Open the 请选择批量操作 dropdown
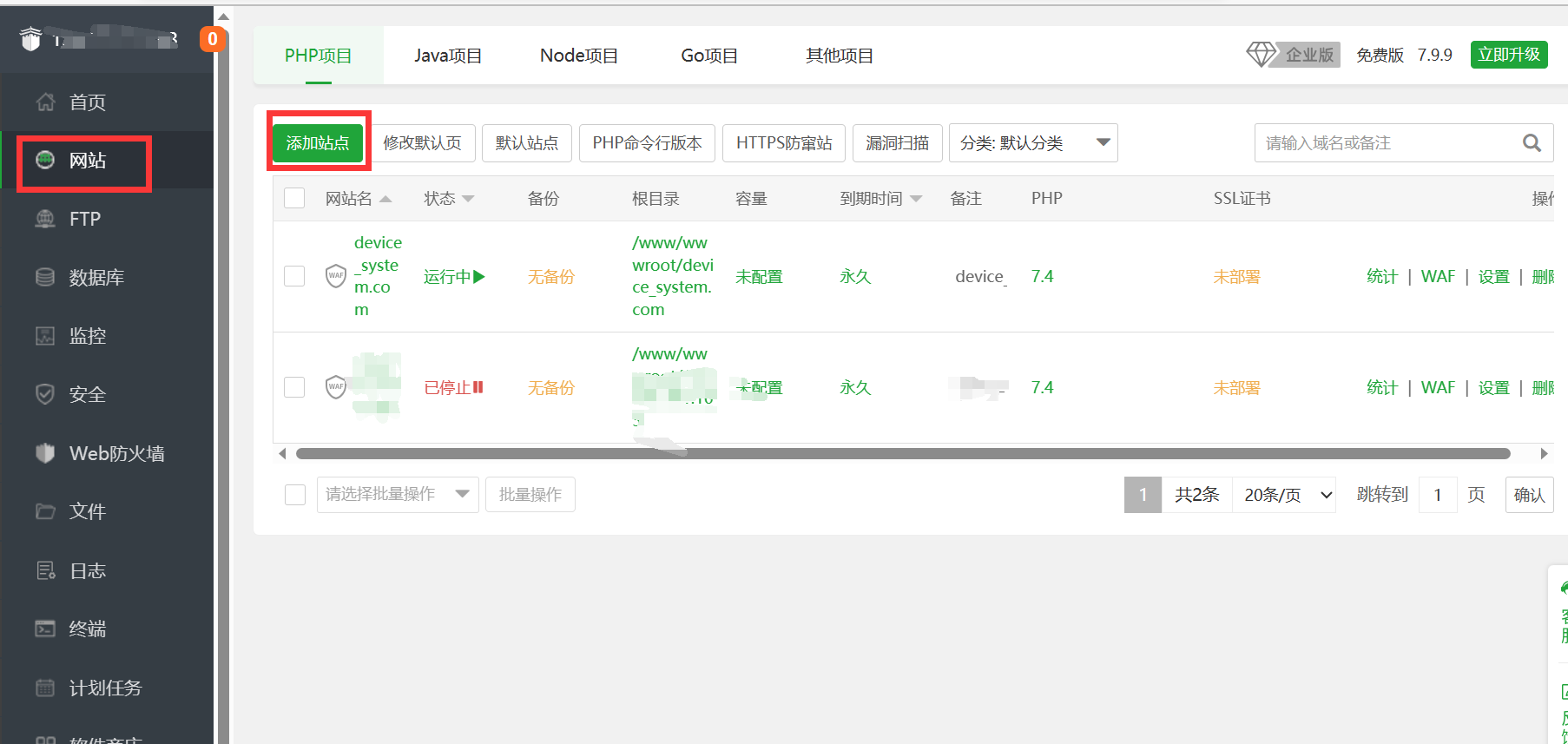Viewport: 1568px width, 744px height. pyautogui.click(x=398, y=494)
